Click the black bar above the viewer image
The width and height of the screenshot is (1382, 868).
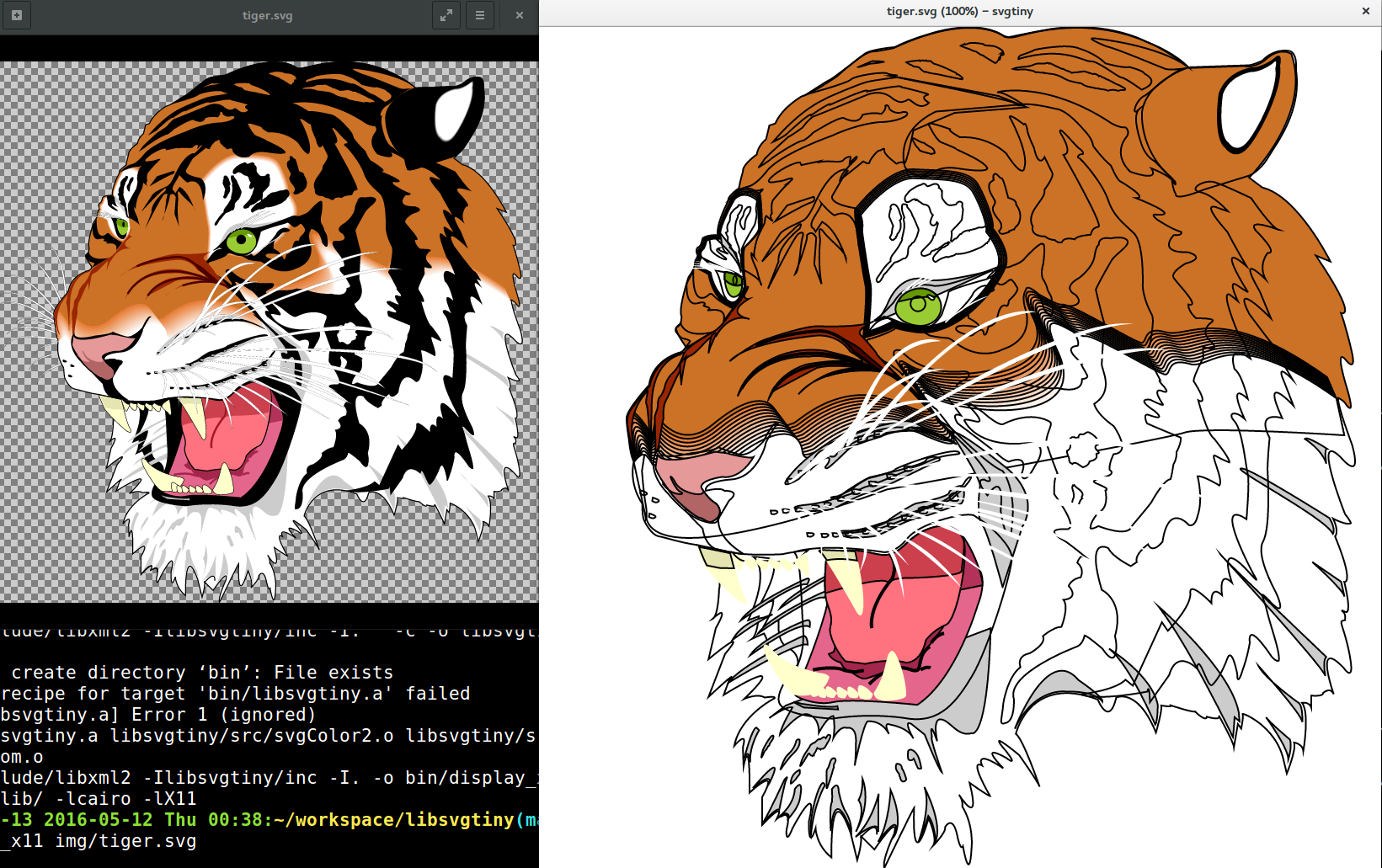point(269,48)
